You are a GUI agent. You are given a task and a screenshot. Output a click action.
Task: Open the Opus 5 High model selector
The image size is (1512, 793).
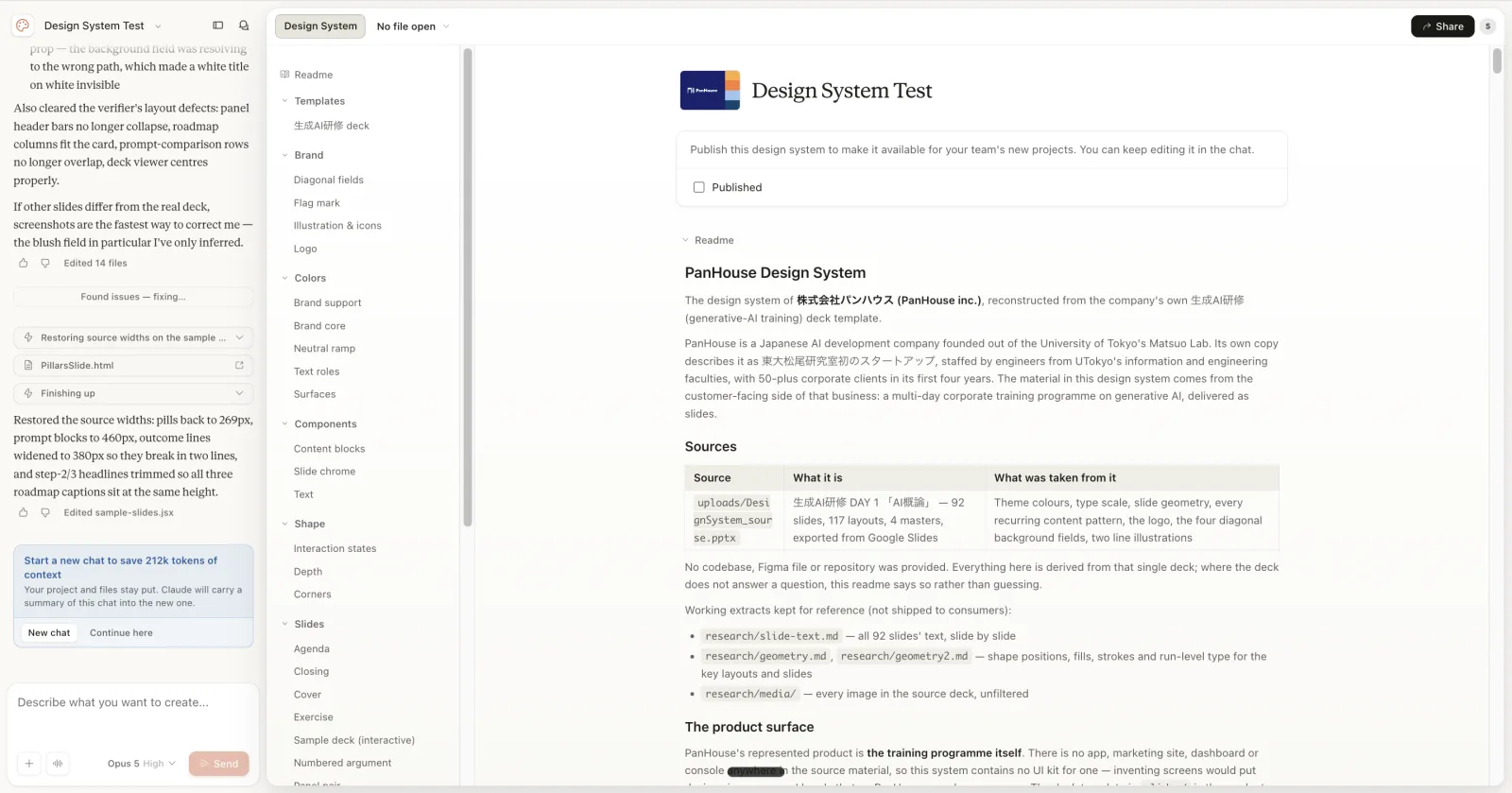(142, 764)
